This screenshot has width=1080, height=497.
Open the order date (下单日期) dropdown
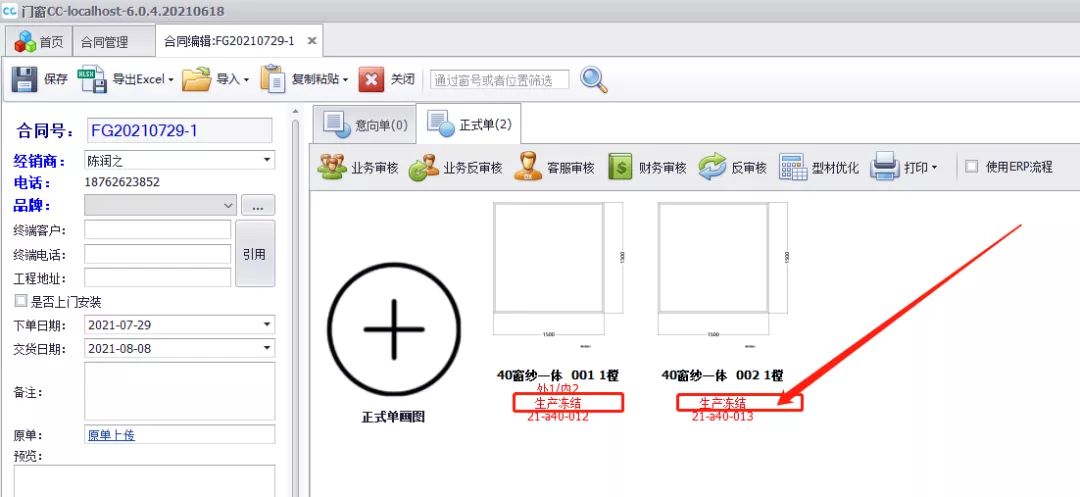pos(267,325)
